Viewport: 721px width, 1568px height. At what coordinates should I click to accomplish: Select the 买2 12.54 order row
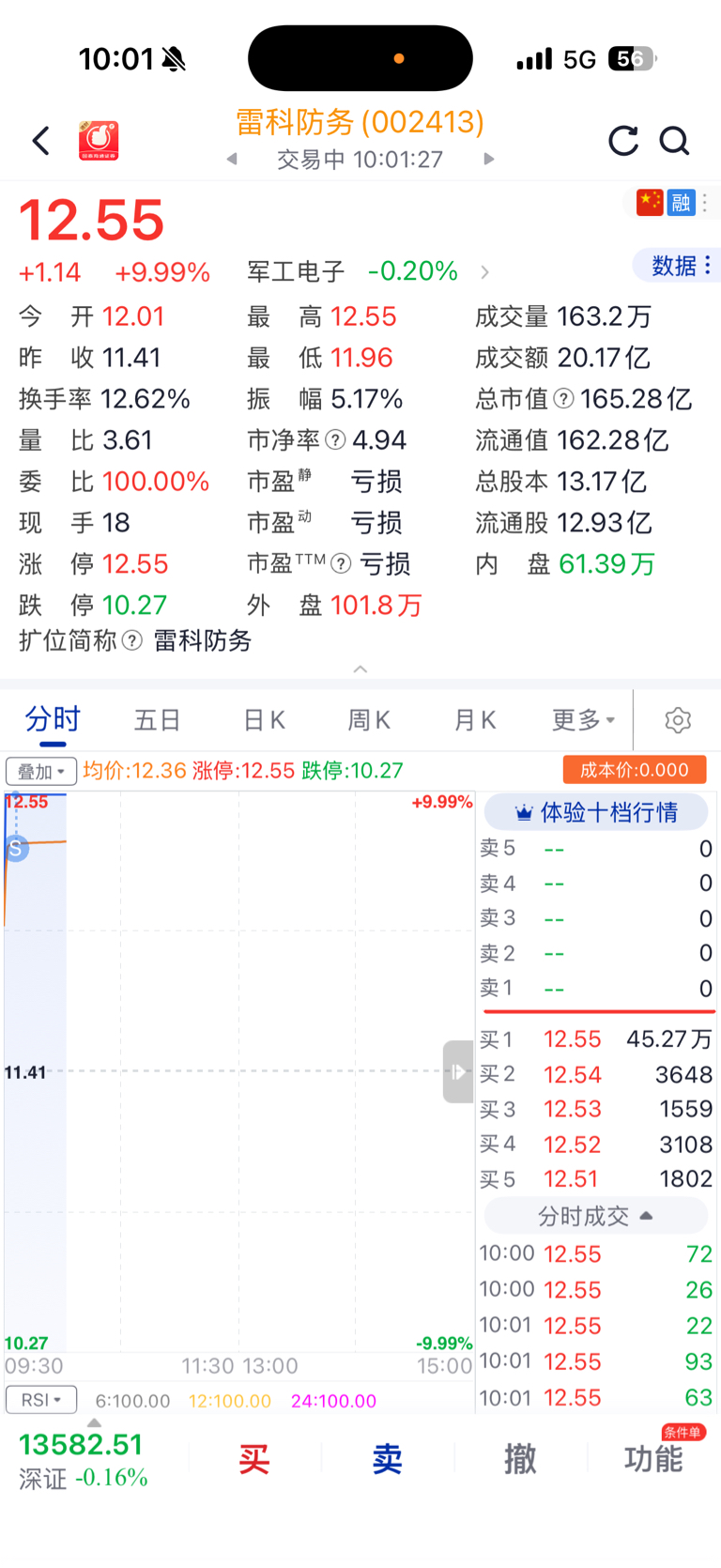[x=596, y=1074]
